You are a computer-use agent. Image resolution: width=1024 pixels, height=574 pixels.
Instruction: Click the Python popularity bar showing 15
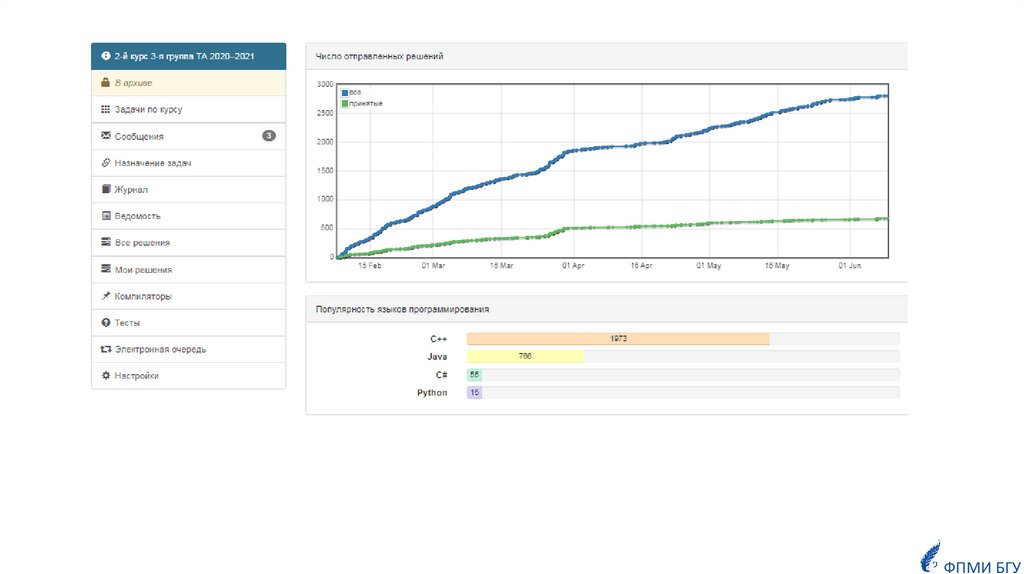(x=474, y=393)
